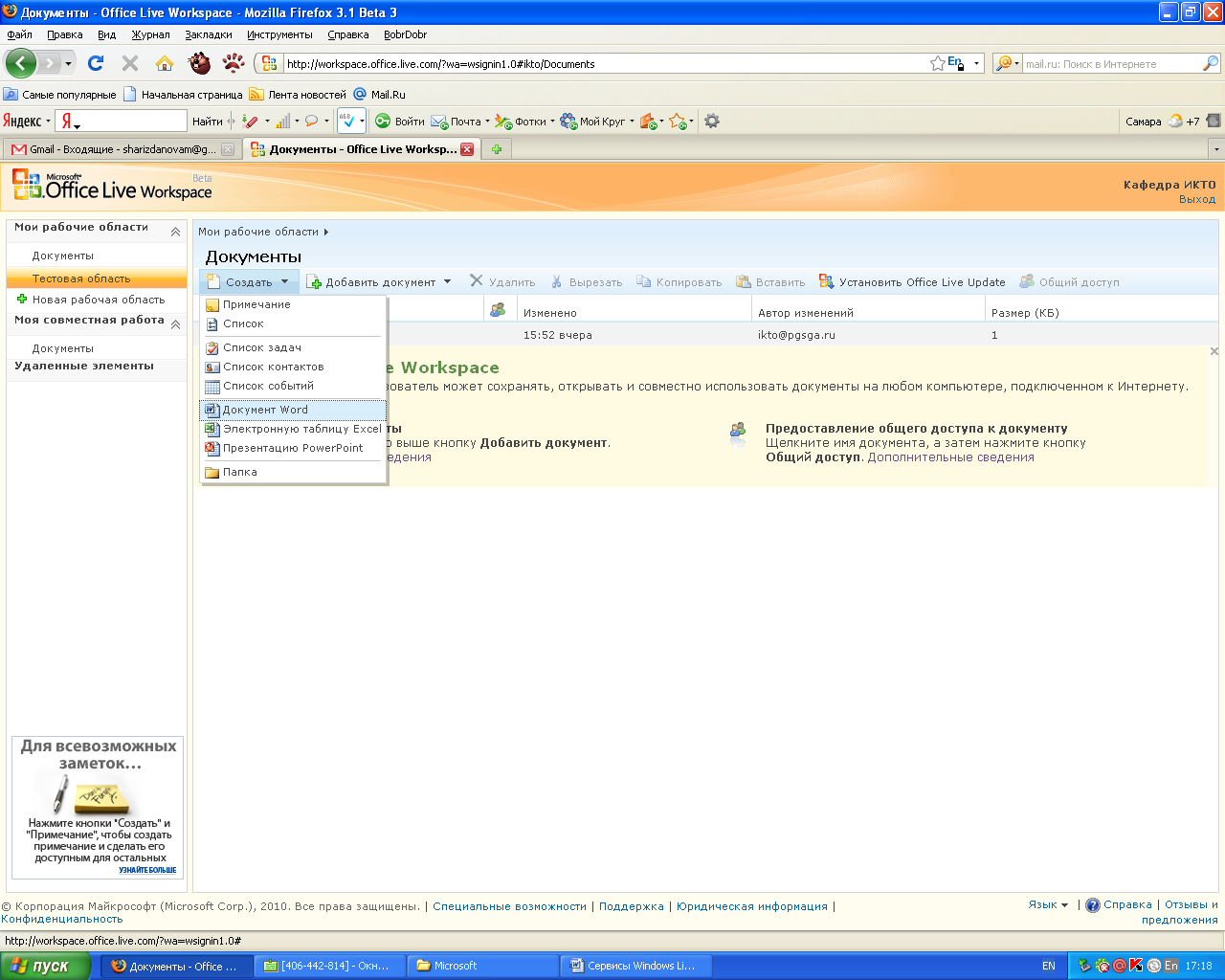The image size is (1225, 980).
Task: Open the Файл menu
Action: click(x=19, y=34)
